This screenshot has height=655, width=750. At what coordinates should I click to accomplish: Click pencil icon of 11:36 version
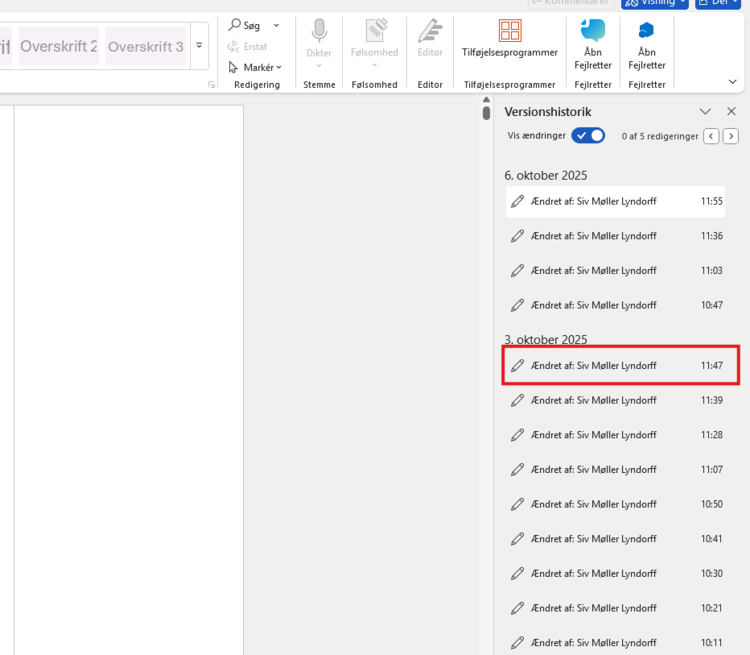[517, 236]
